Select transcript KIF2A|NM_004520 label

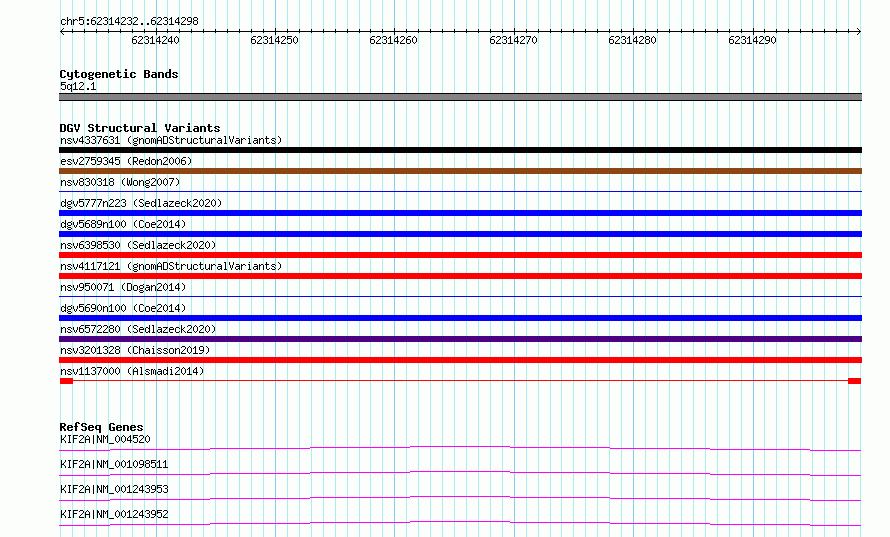click(x=105, y=439)
